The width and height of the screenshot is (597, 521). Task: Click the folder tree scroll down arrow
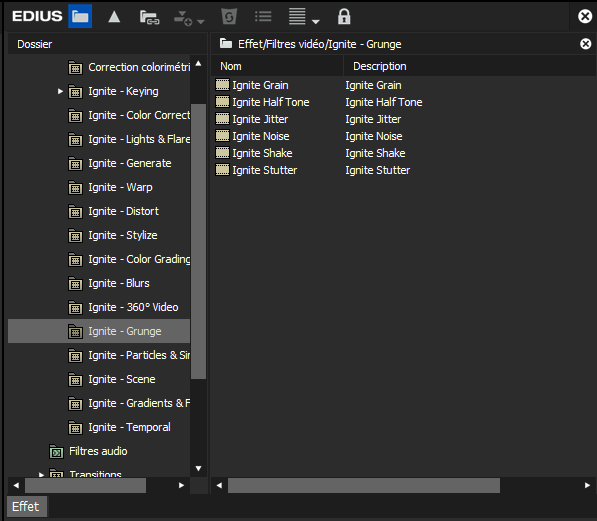pyautogui.click(x=198, y=468)
